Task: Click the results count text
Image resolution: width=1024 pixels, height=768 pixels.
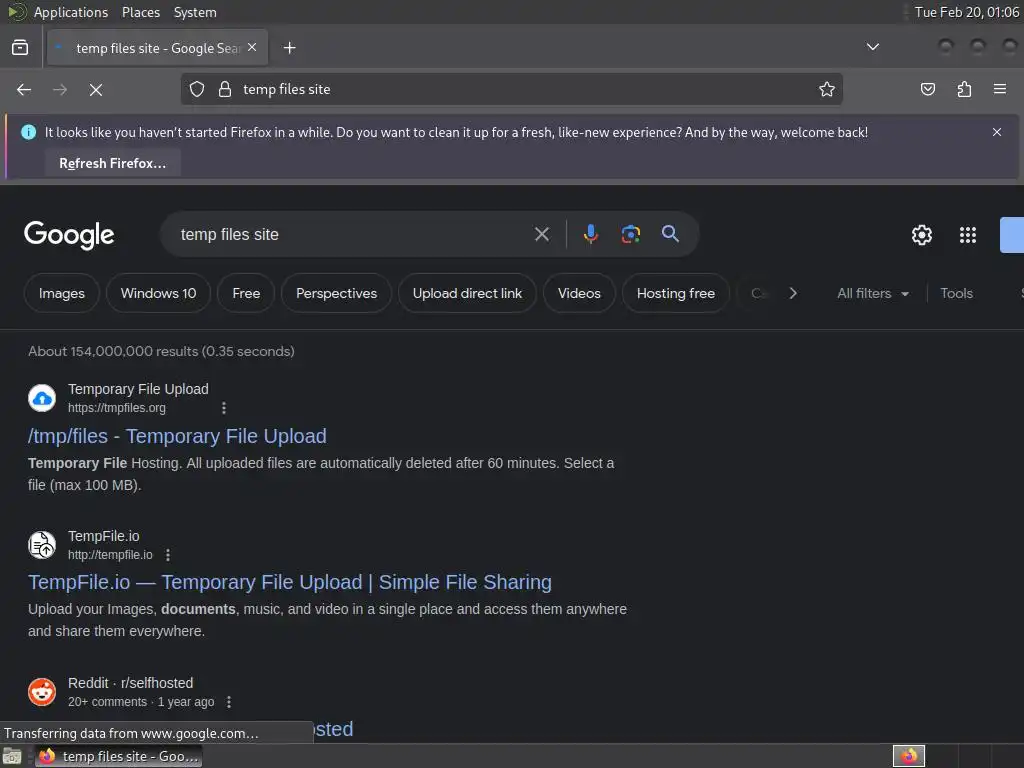Action: point(161,351)
